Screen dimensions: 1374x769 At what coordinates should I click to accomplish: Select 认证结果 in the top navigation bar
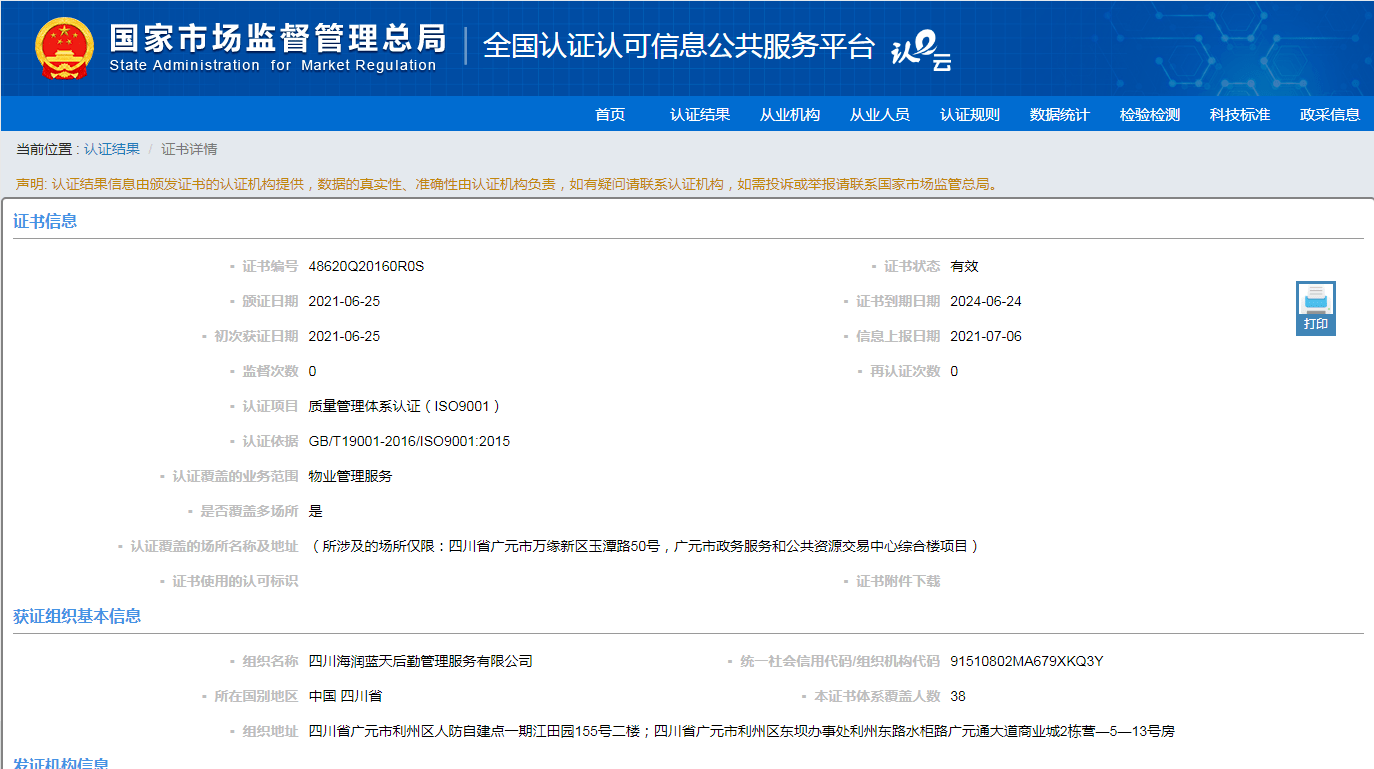click(700, 115)
